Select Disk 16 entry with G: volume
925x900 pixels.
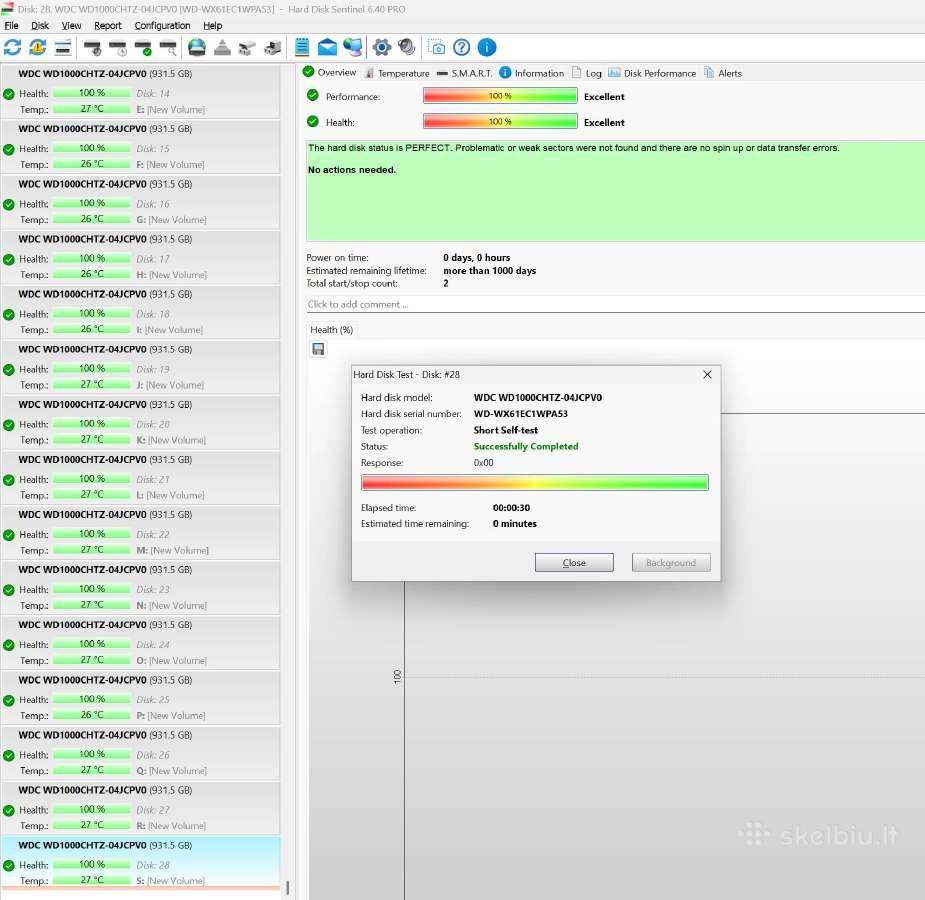[x=140, y=202]
